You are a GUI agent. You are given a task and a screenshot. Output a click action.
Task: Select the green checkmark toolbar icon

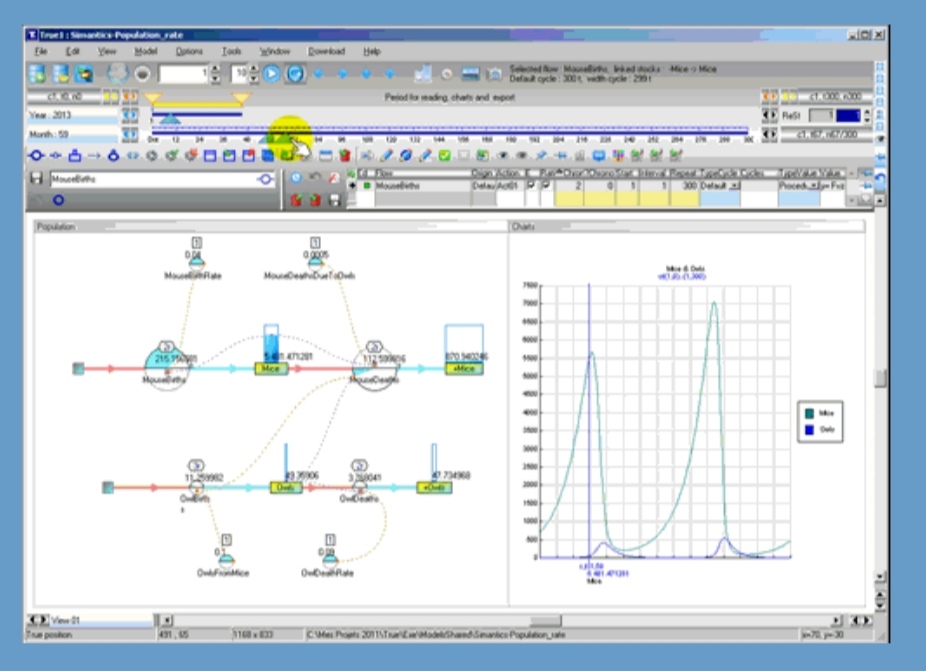click(444, 155)
